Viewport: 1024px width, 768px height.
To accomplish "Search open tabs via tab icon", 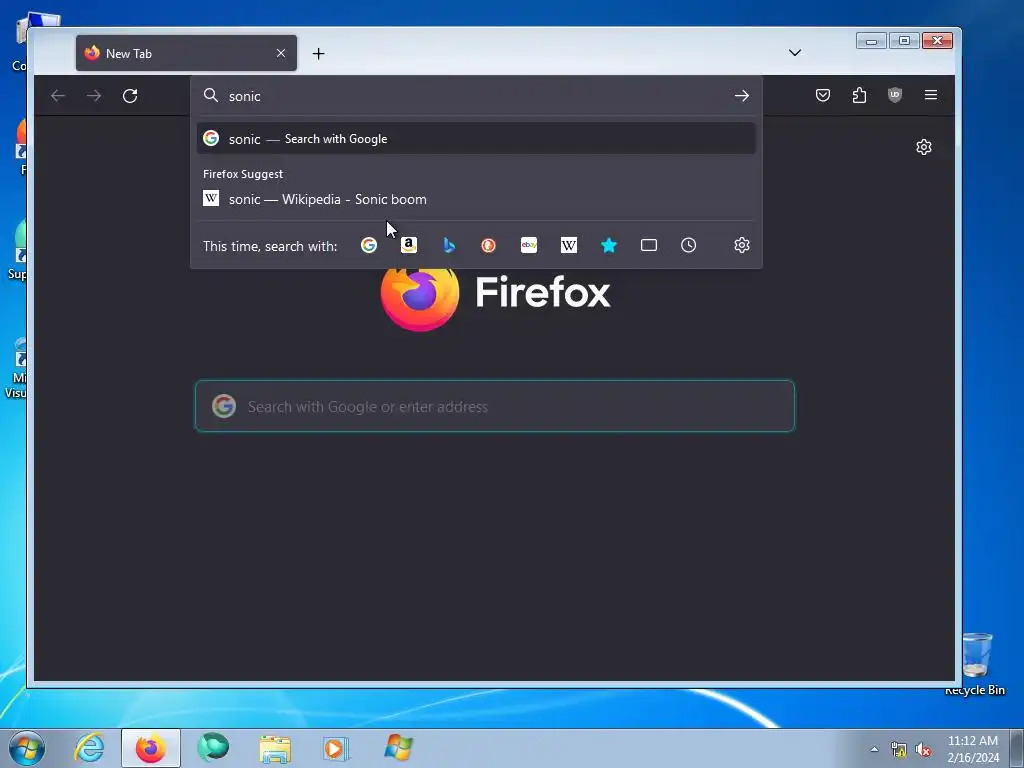I will [x=648, y=245].
